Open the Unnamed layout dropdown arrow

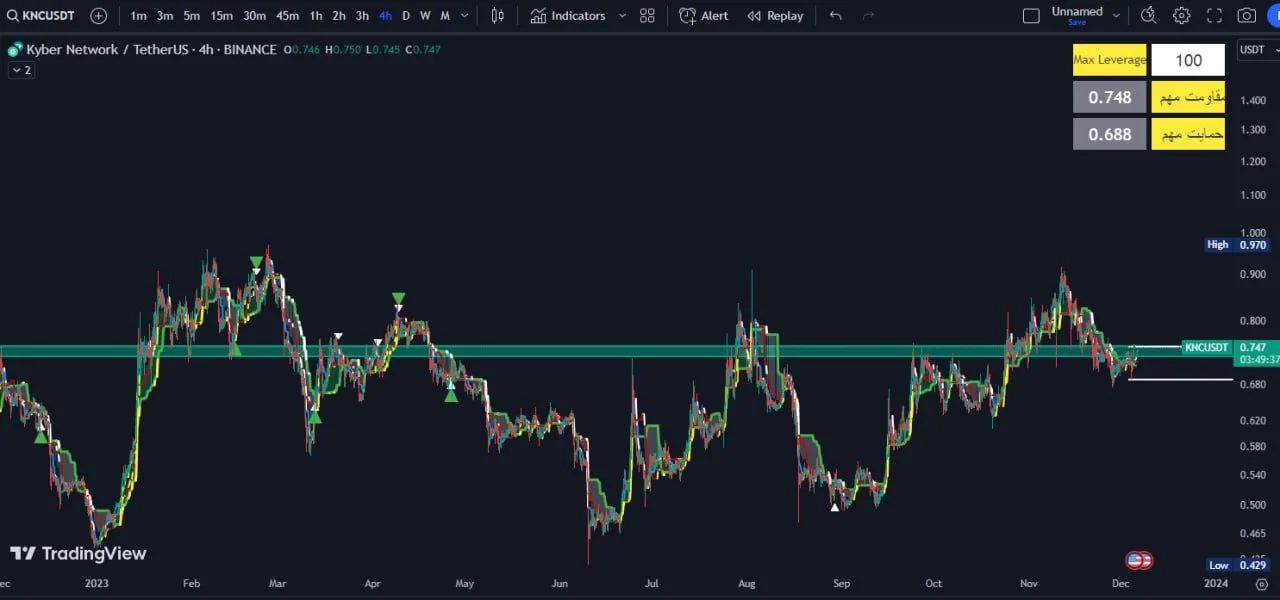pyautogui.click(x=1116, y=16)
